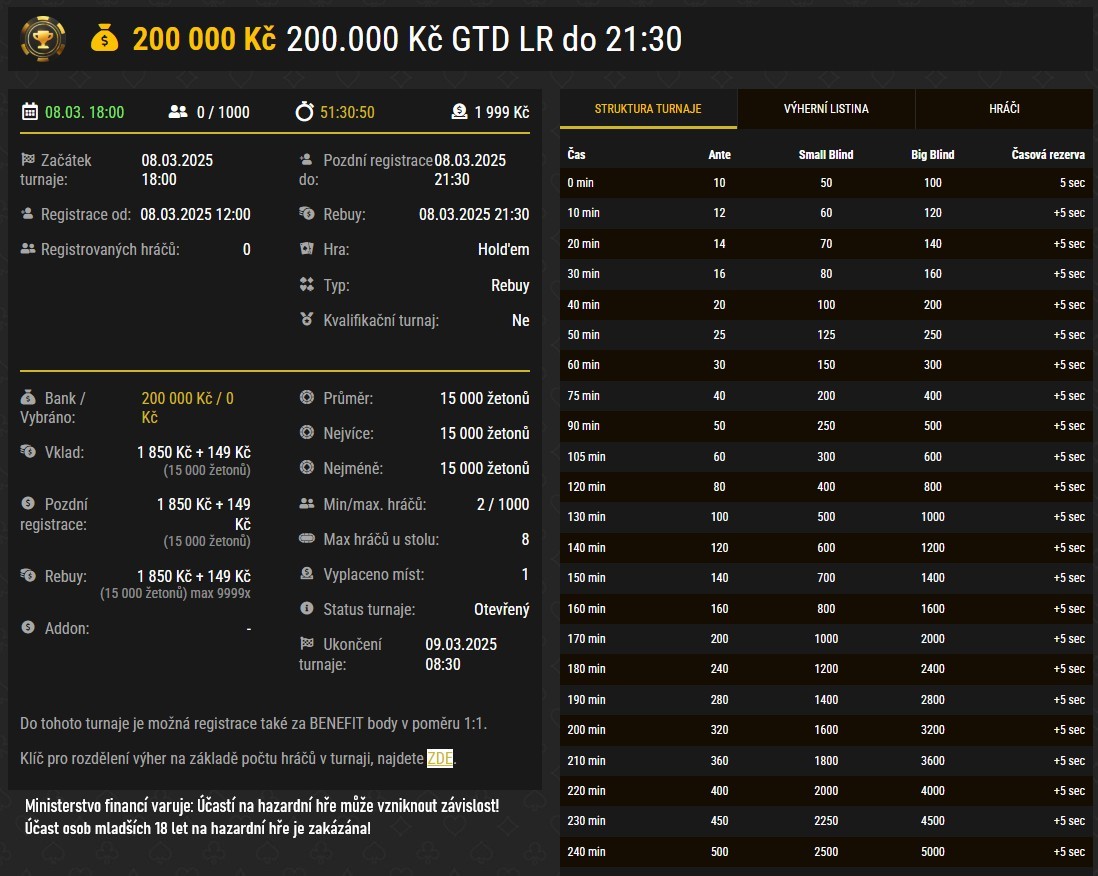Click the BENEFIT body registration note
1098x876 pixels.
(x=253, y=723)
